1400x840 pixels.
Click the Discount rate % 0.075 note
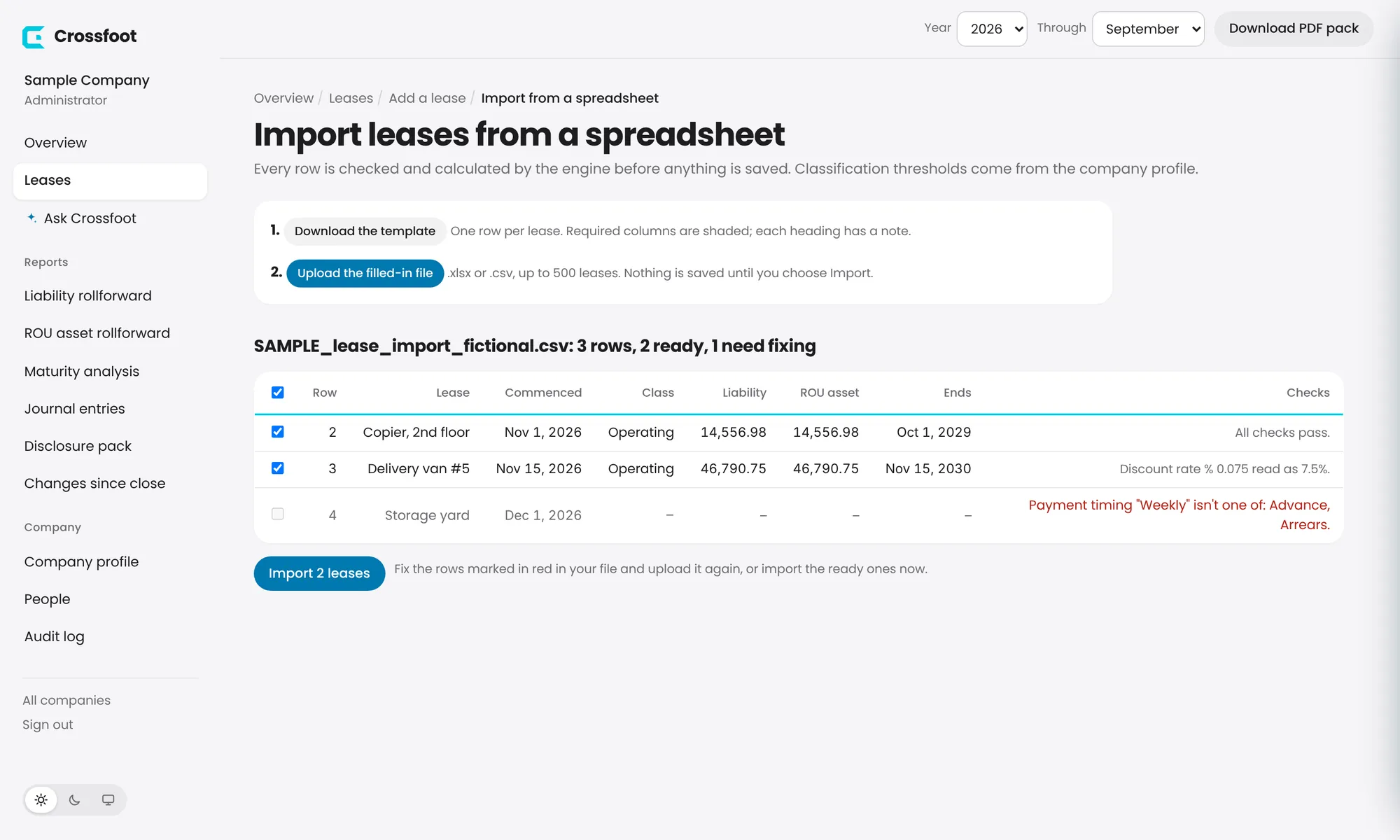point(1224,469)
